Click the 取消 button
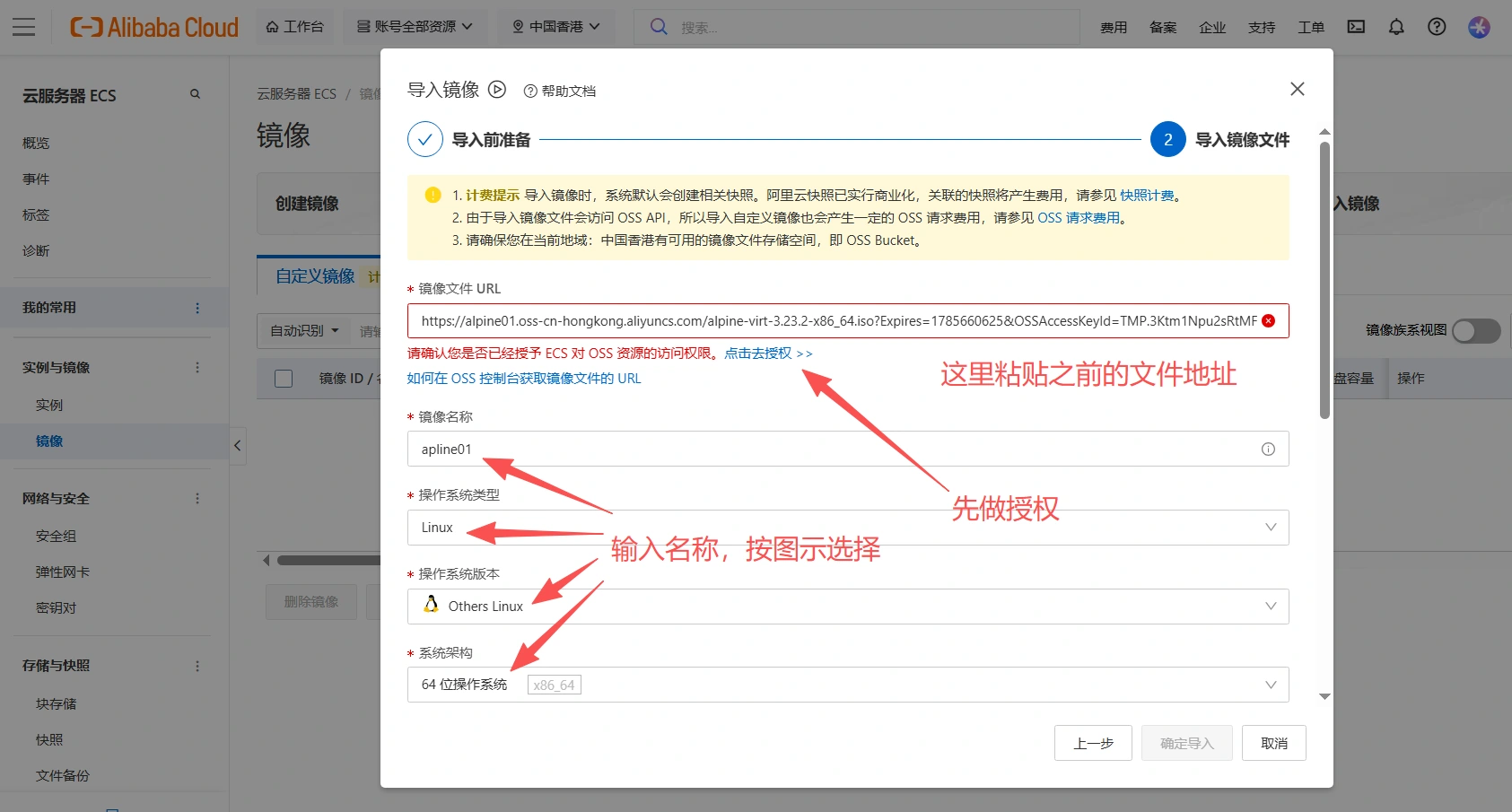Viewport: 1512px width, 812px height. tap(1274, 743)
